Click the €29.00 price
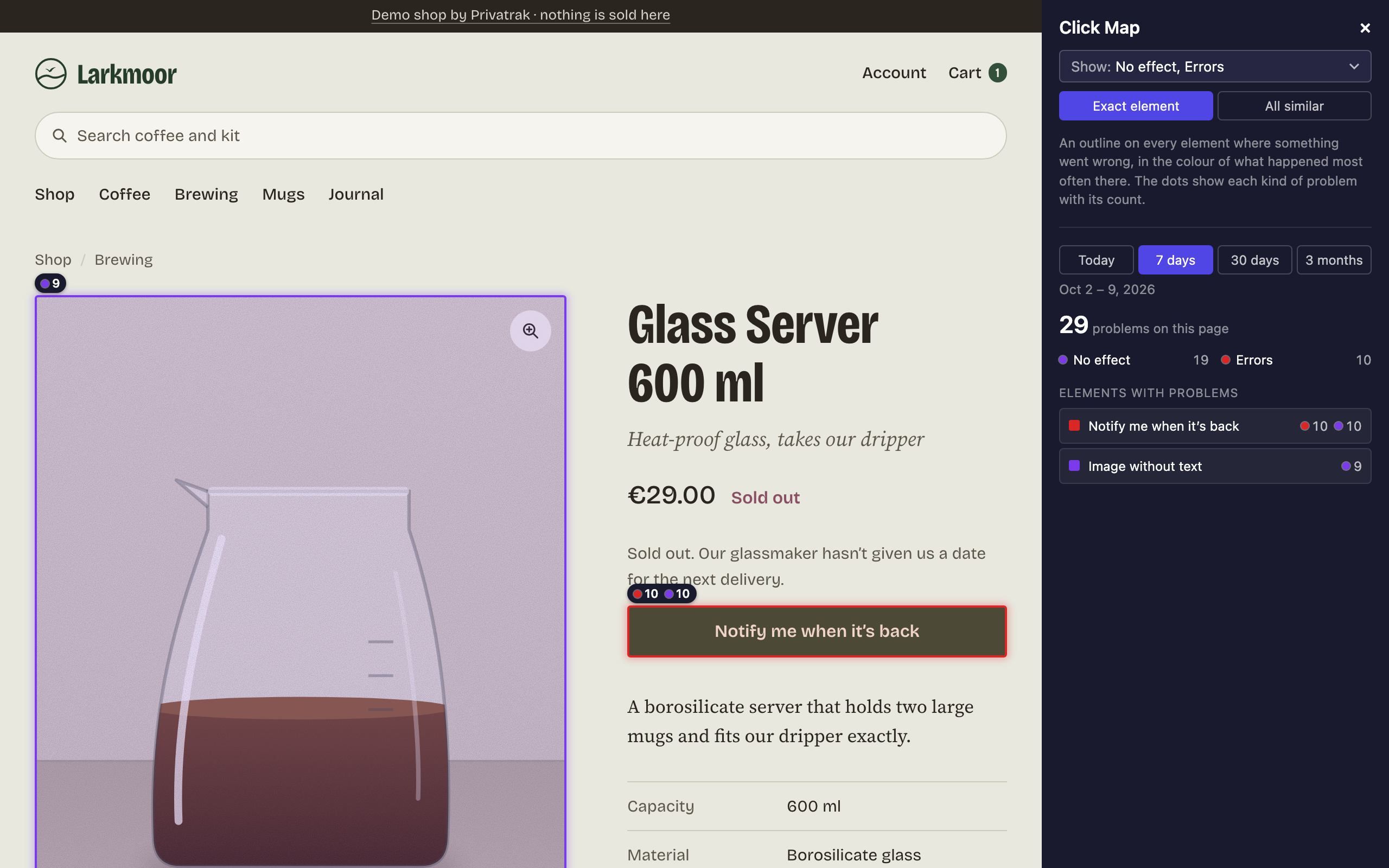The image size is (1389, 868). 671,495
